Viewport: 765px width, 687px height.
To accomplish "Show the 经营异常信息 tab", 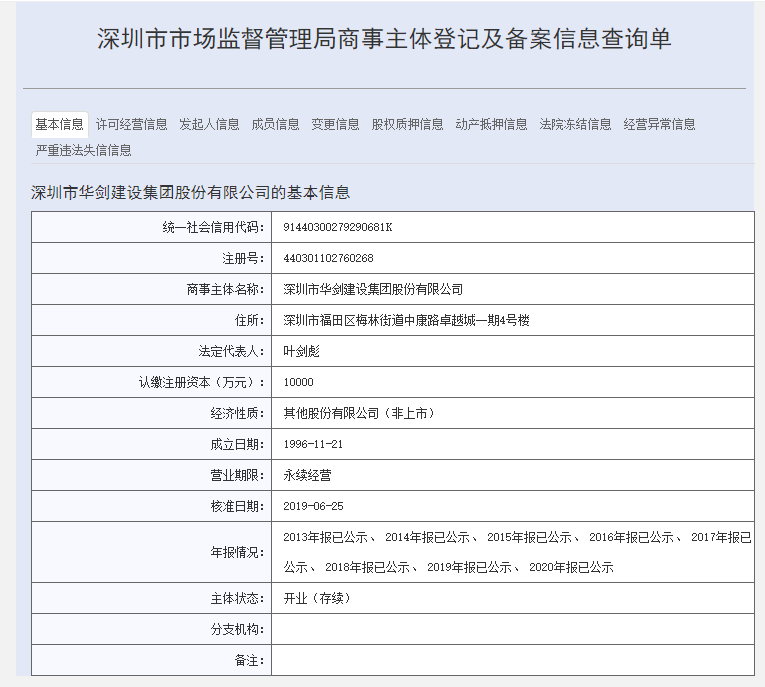I will [x=659, y=124].
